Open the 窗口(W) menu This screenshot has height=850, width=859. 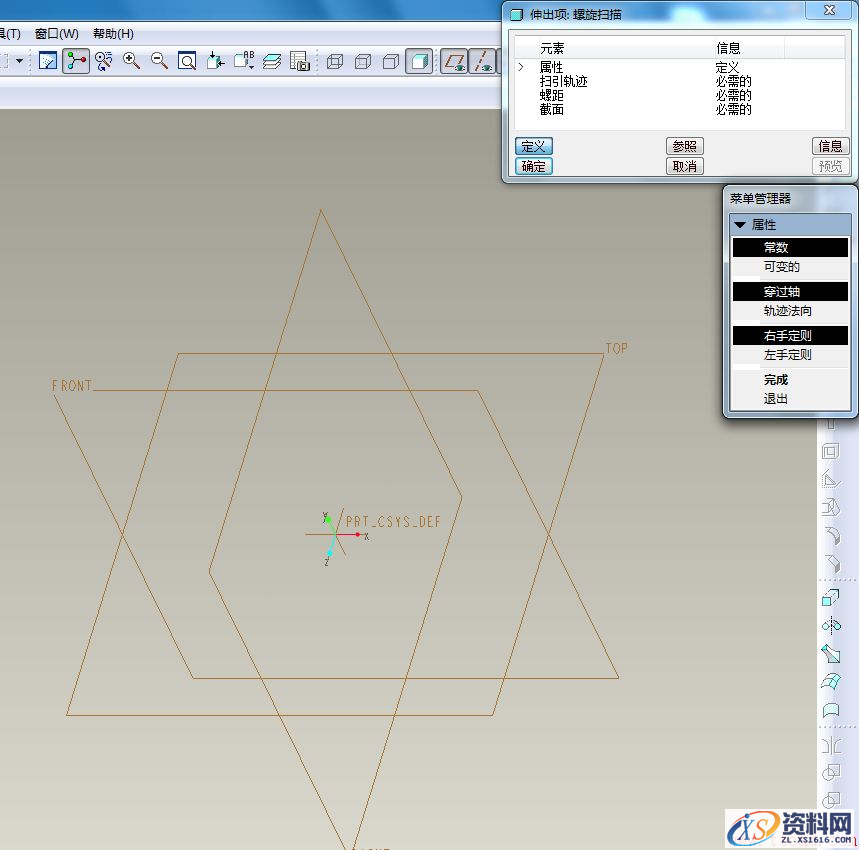56,33
